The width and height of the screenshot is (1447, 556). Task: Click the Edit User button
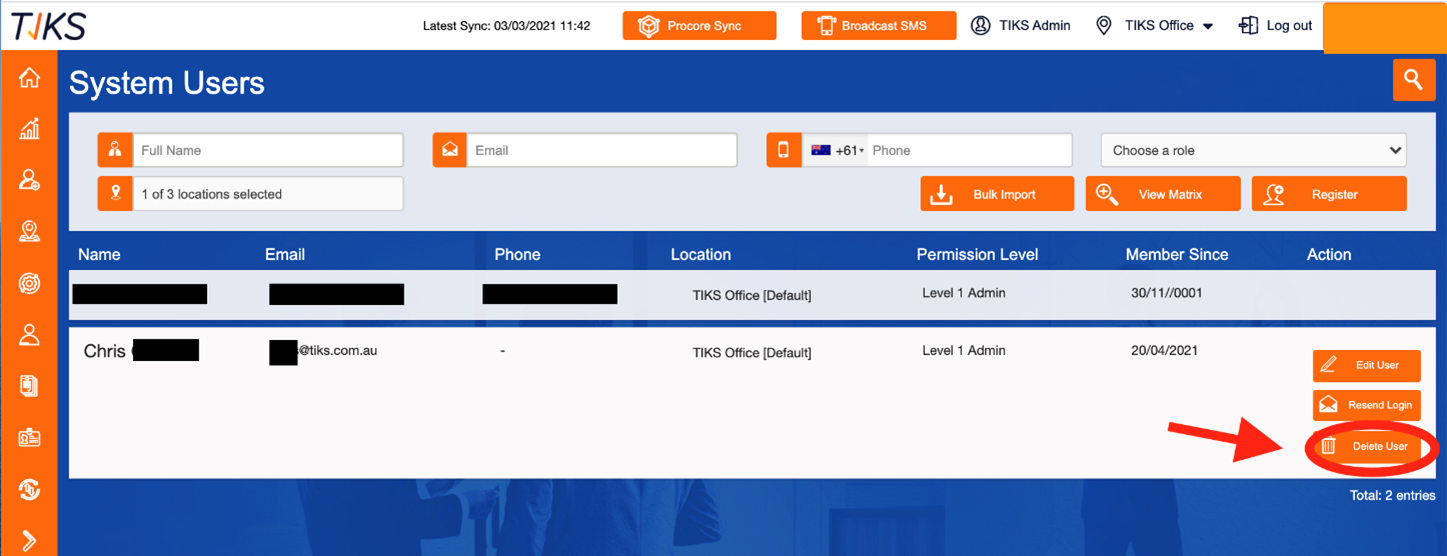(1367, 365)
